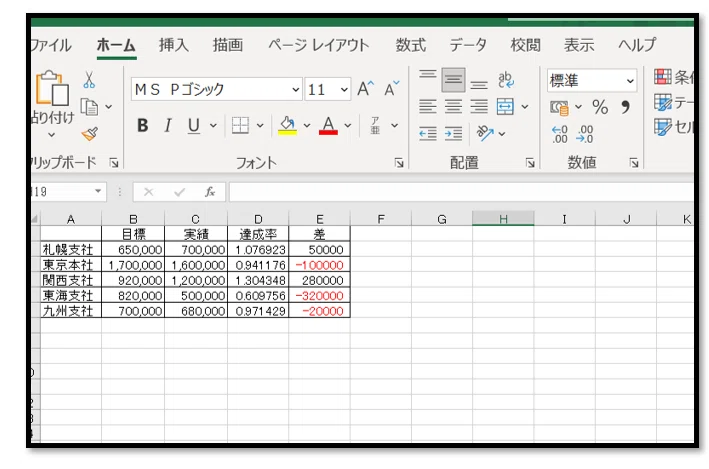Expand Name Box dropdown arrow
Viewport: 709px width, 469px height.
coord(98,191)
